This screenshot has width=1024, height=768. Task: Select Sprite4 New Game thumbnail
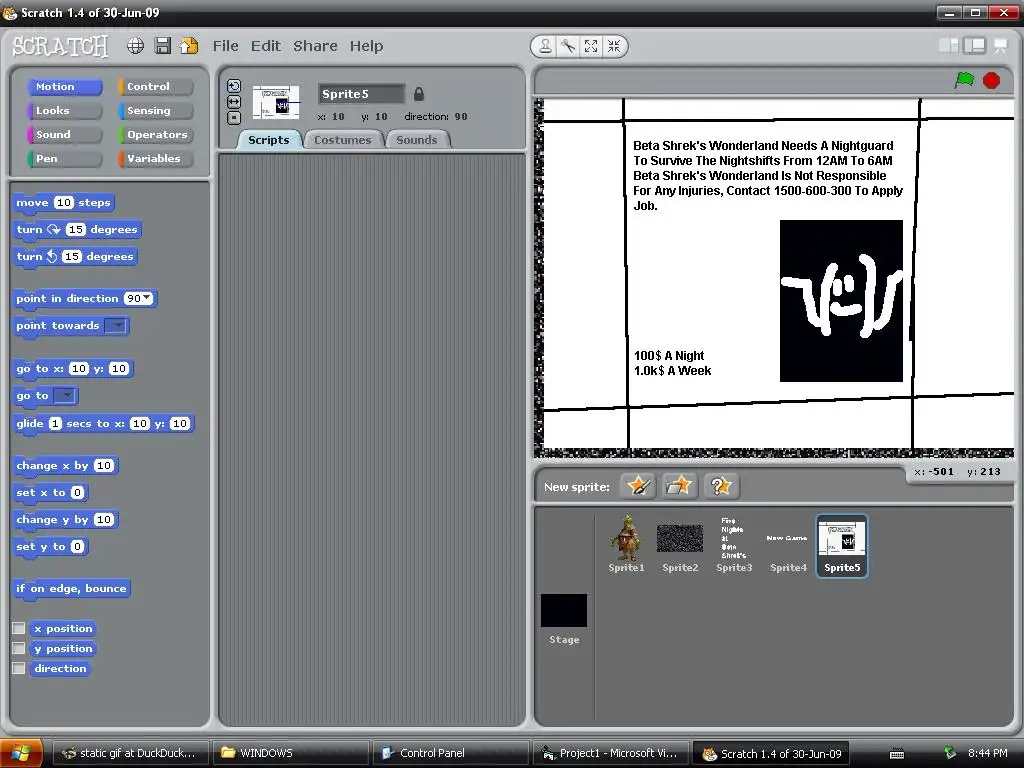coord(788,545)
